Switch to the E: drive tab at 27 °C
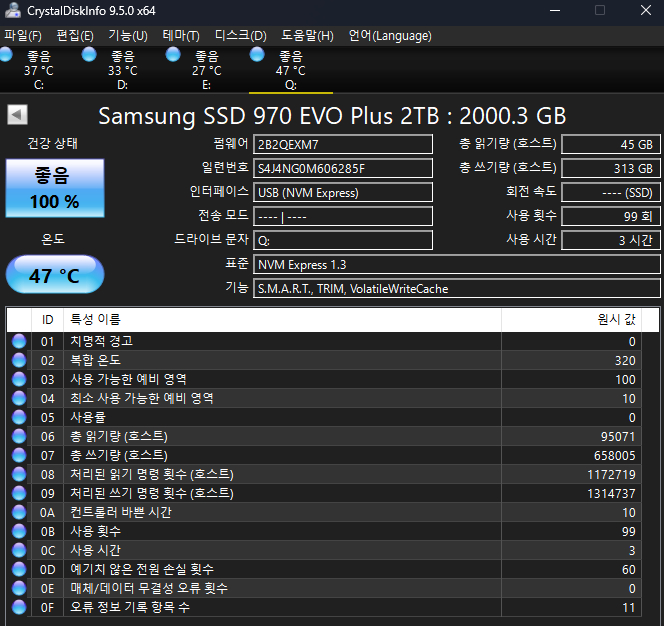This screenshot has width=664, height=626. [x=207, y=70]
